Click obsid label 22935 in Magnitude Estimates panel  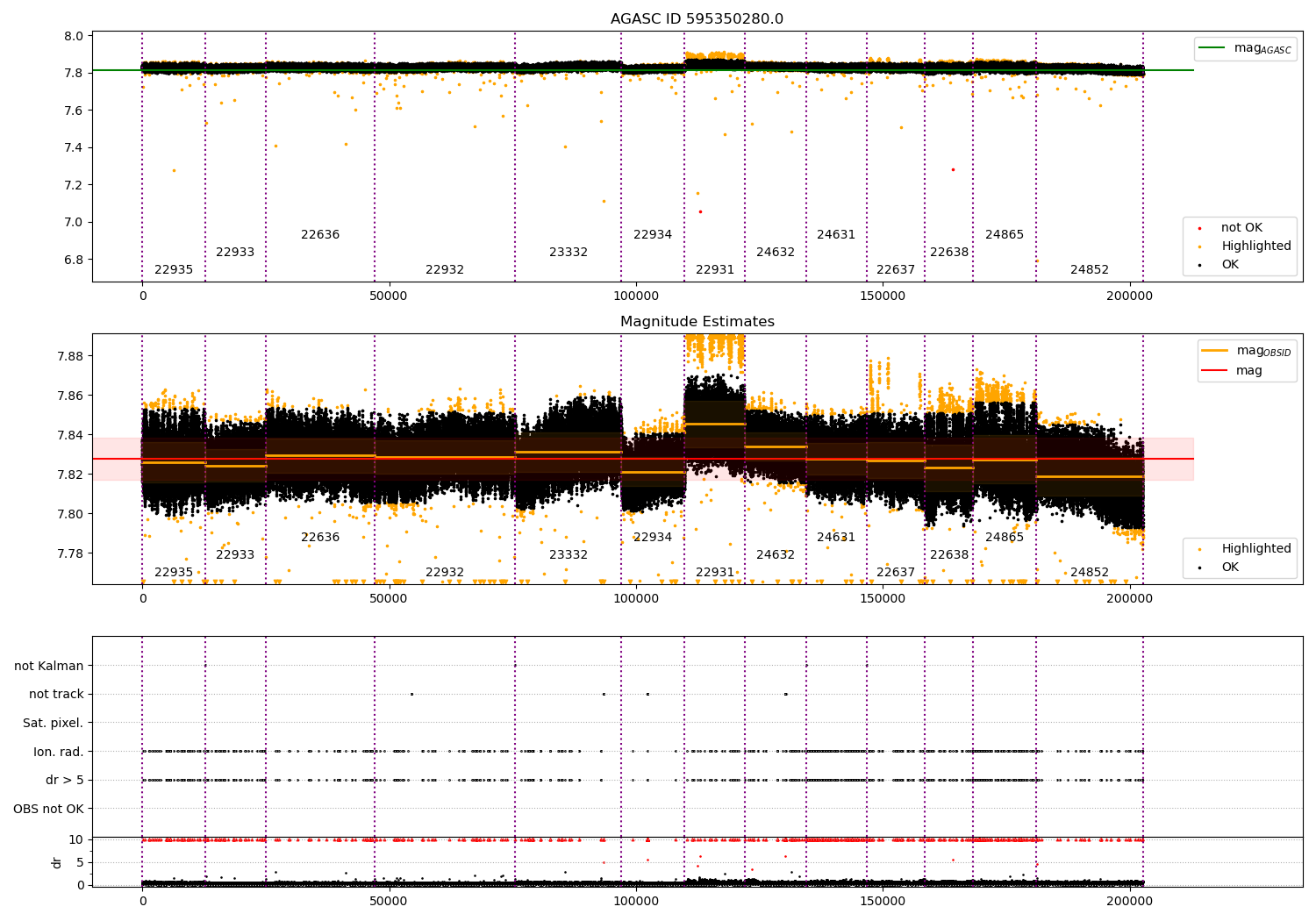click(174, 573)
